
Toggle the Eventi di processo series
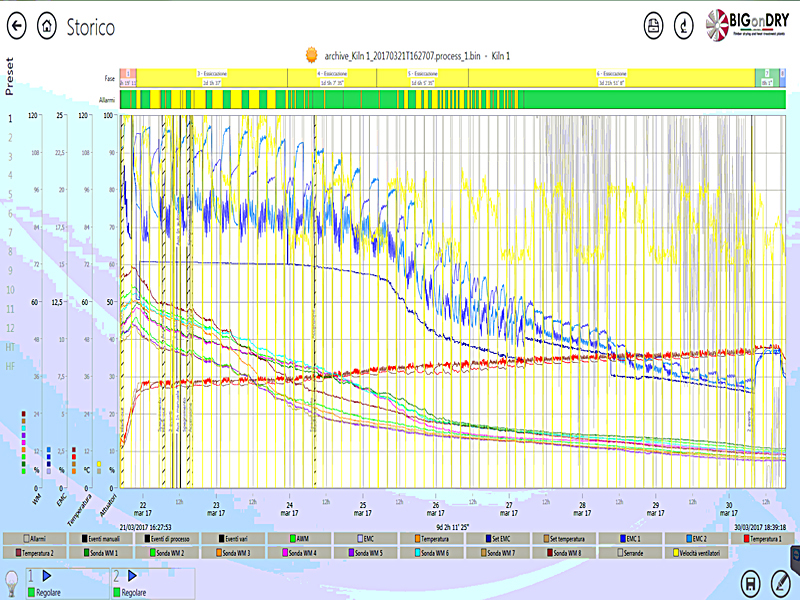167,538
